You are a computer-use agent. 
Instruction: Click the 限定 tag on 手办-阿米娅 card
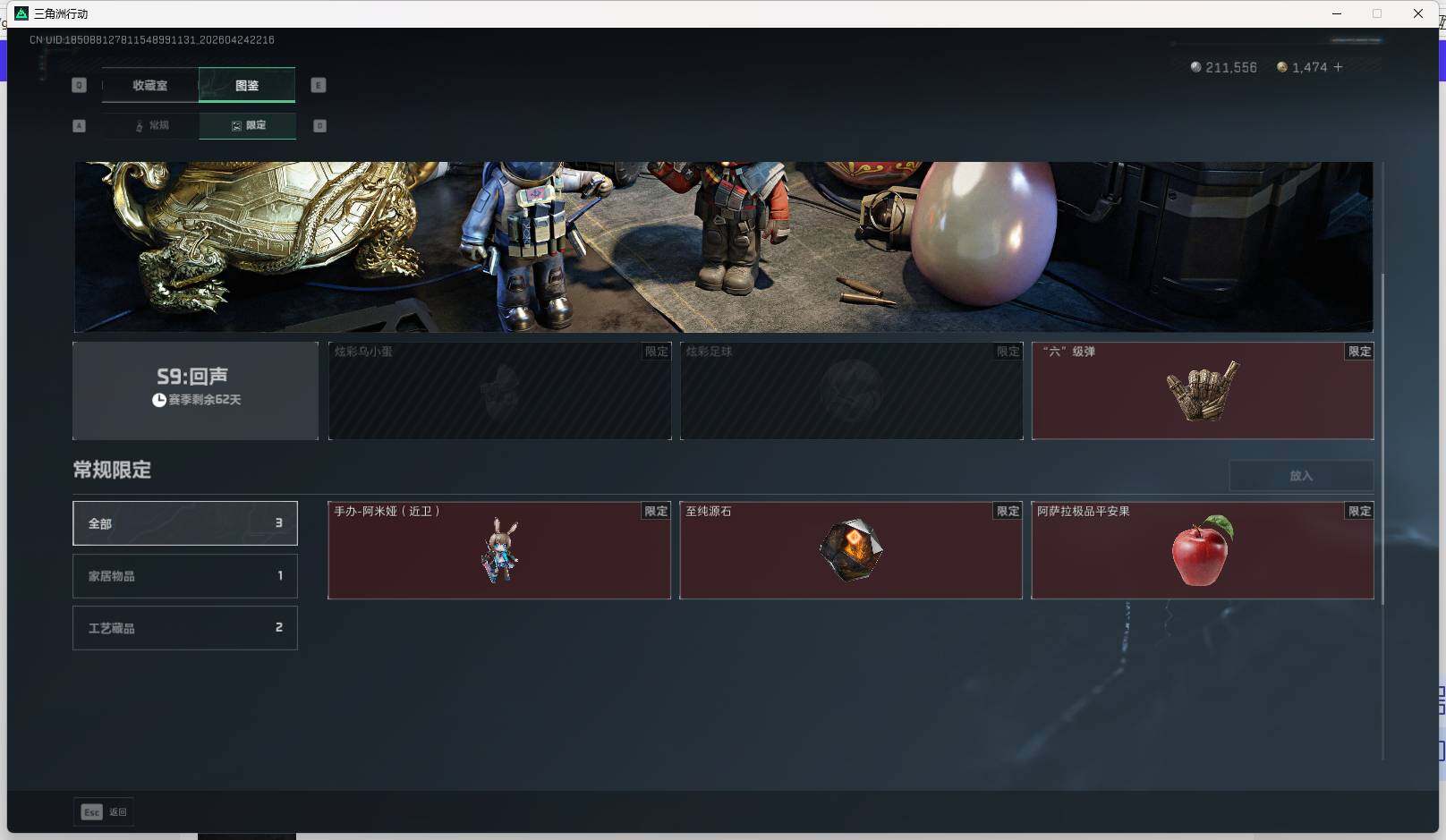tap(657, 511)
